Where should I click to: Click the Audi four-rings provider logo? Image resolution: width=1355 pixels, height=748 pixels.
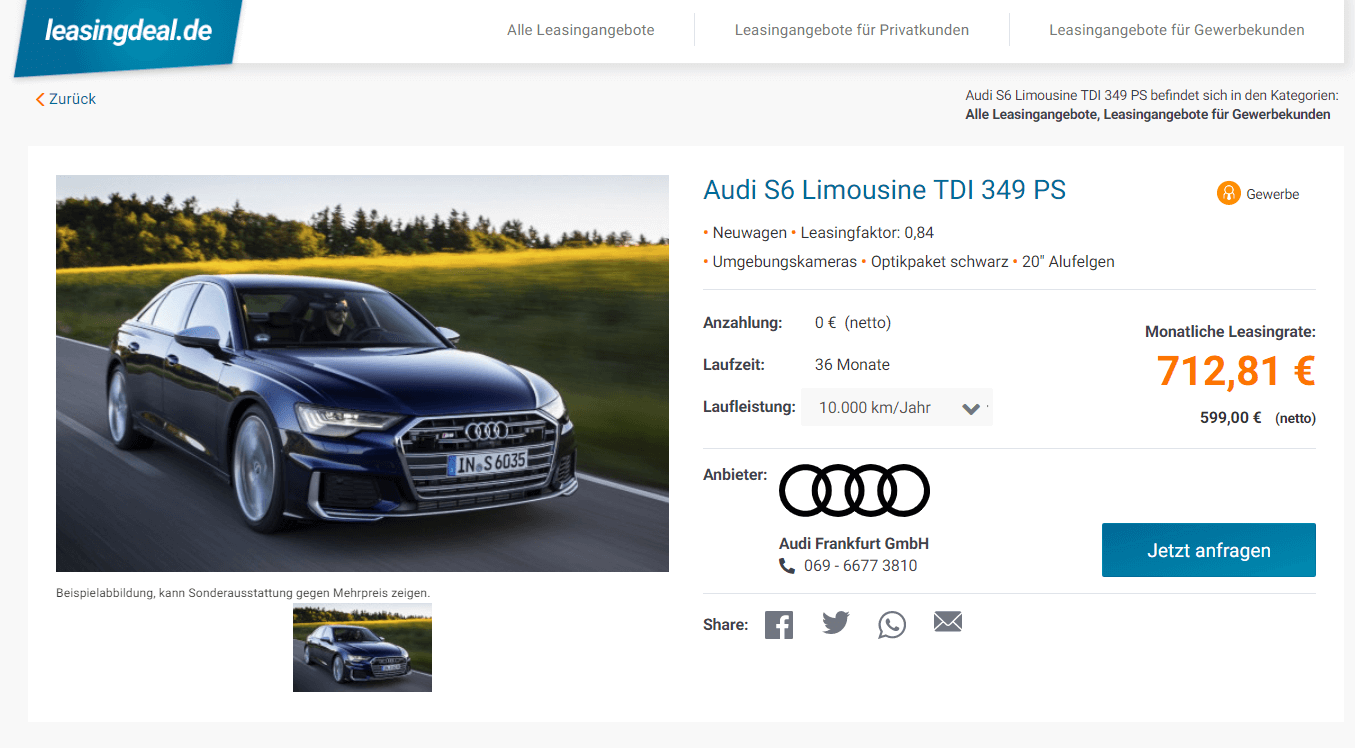coord(854,490)
